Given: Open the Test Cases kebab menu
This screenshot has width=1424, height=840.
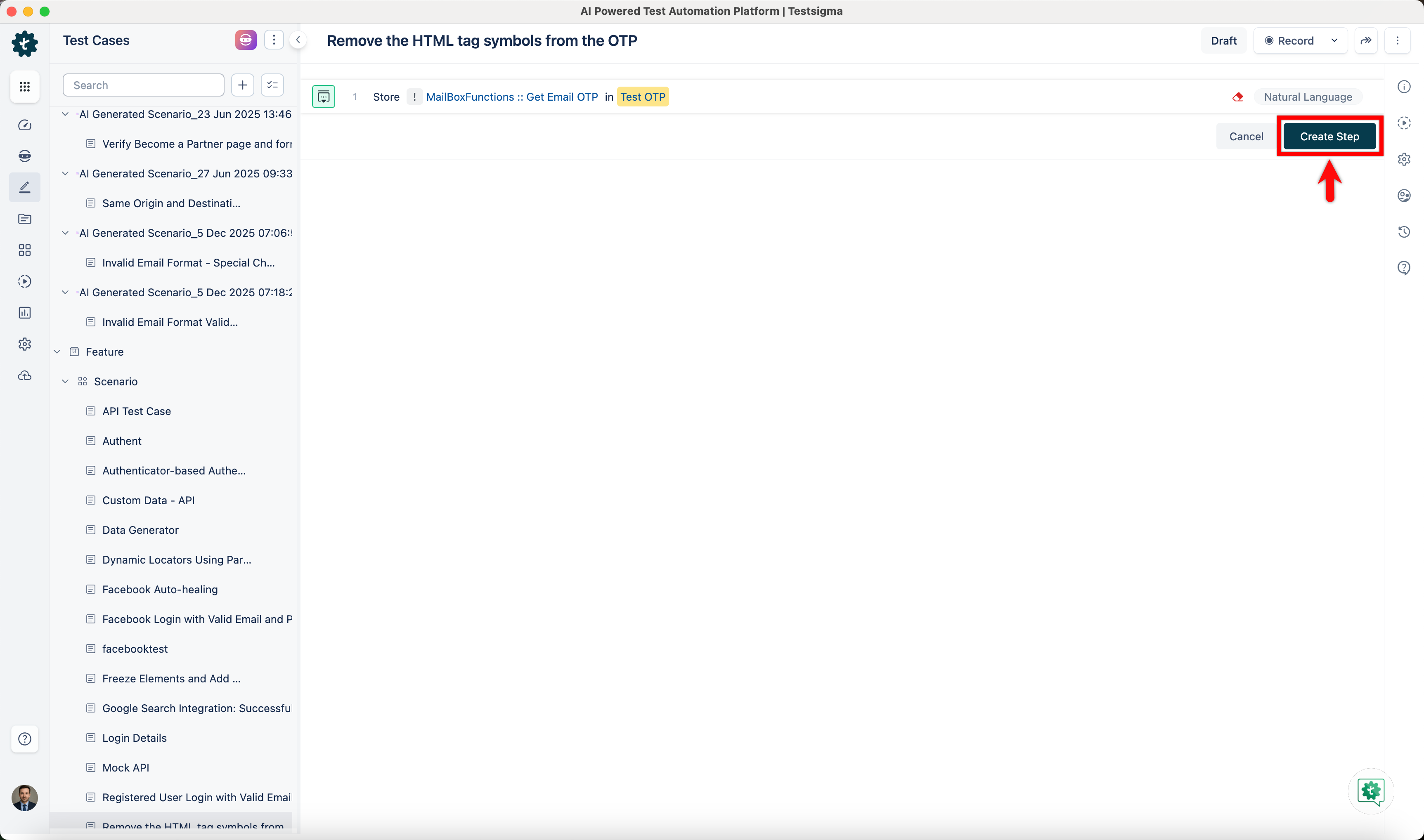Looking at the screenshot, I should click(x=274, y=40).
